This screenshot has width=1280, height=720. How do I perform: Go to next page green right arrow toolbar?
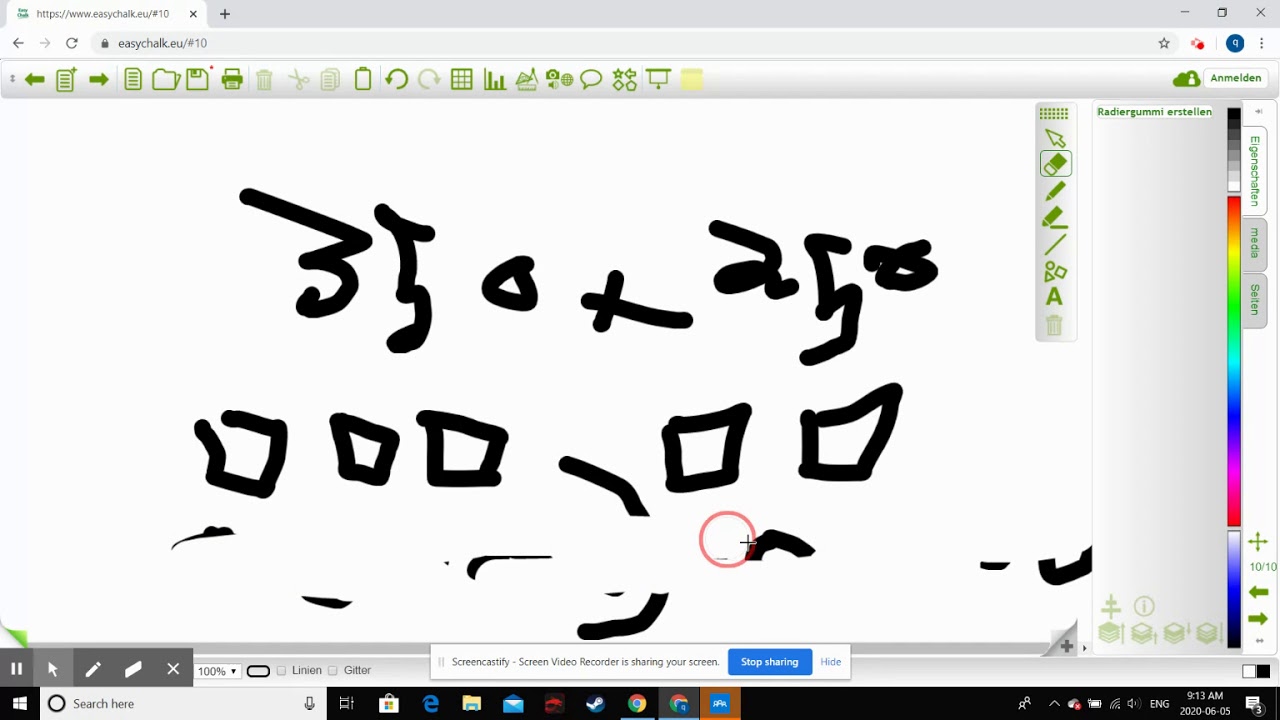click(x=98, y=79)
